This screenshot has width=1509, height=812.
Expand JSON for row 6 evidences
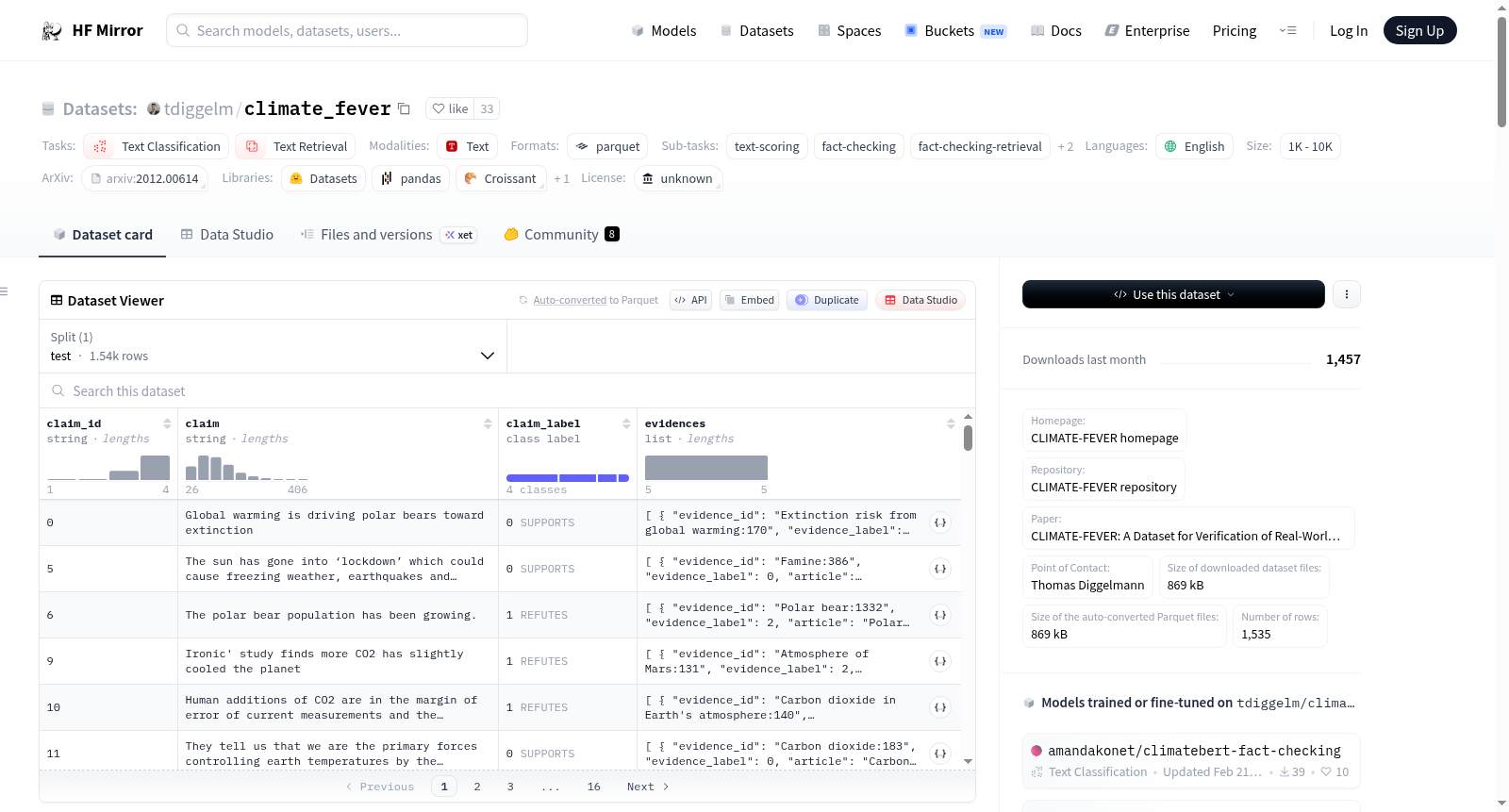pos(940,615)
